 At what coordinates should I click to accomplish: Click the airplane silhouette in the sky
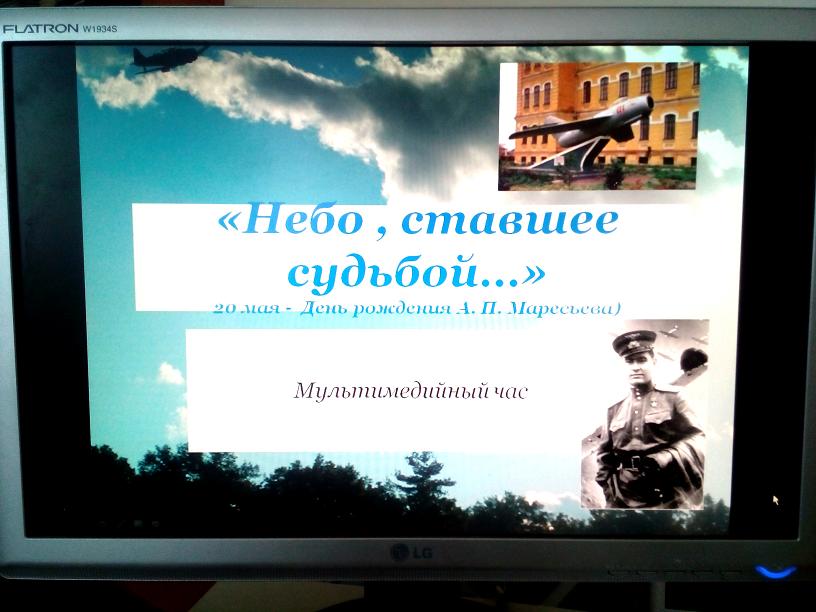pos(168,58)
